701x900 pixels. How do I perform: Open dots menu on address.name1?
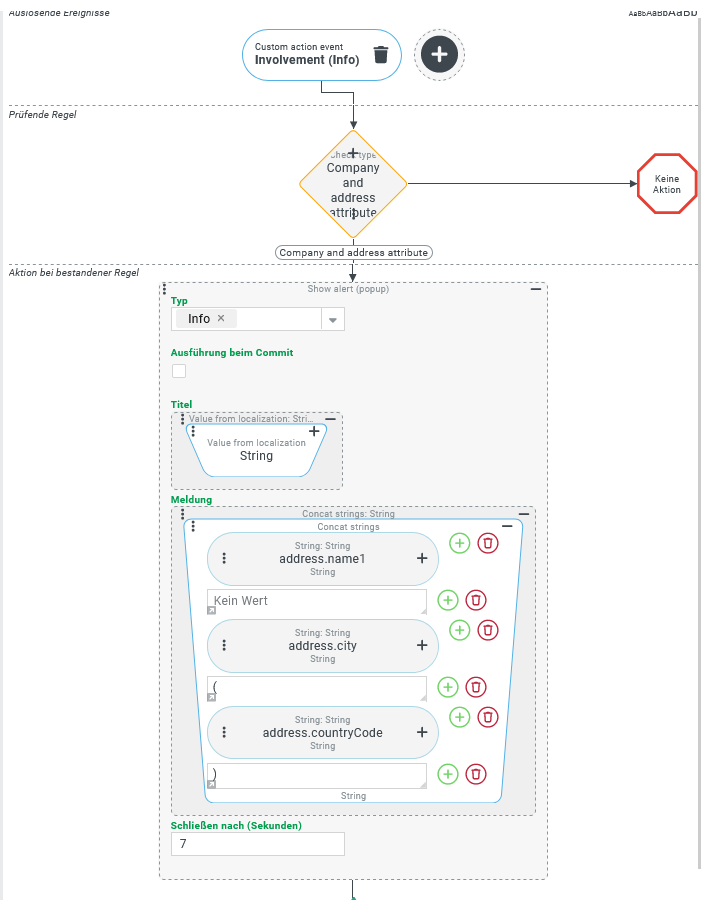(x=224, y=558)
